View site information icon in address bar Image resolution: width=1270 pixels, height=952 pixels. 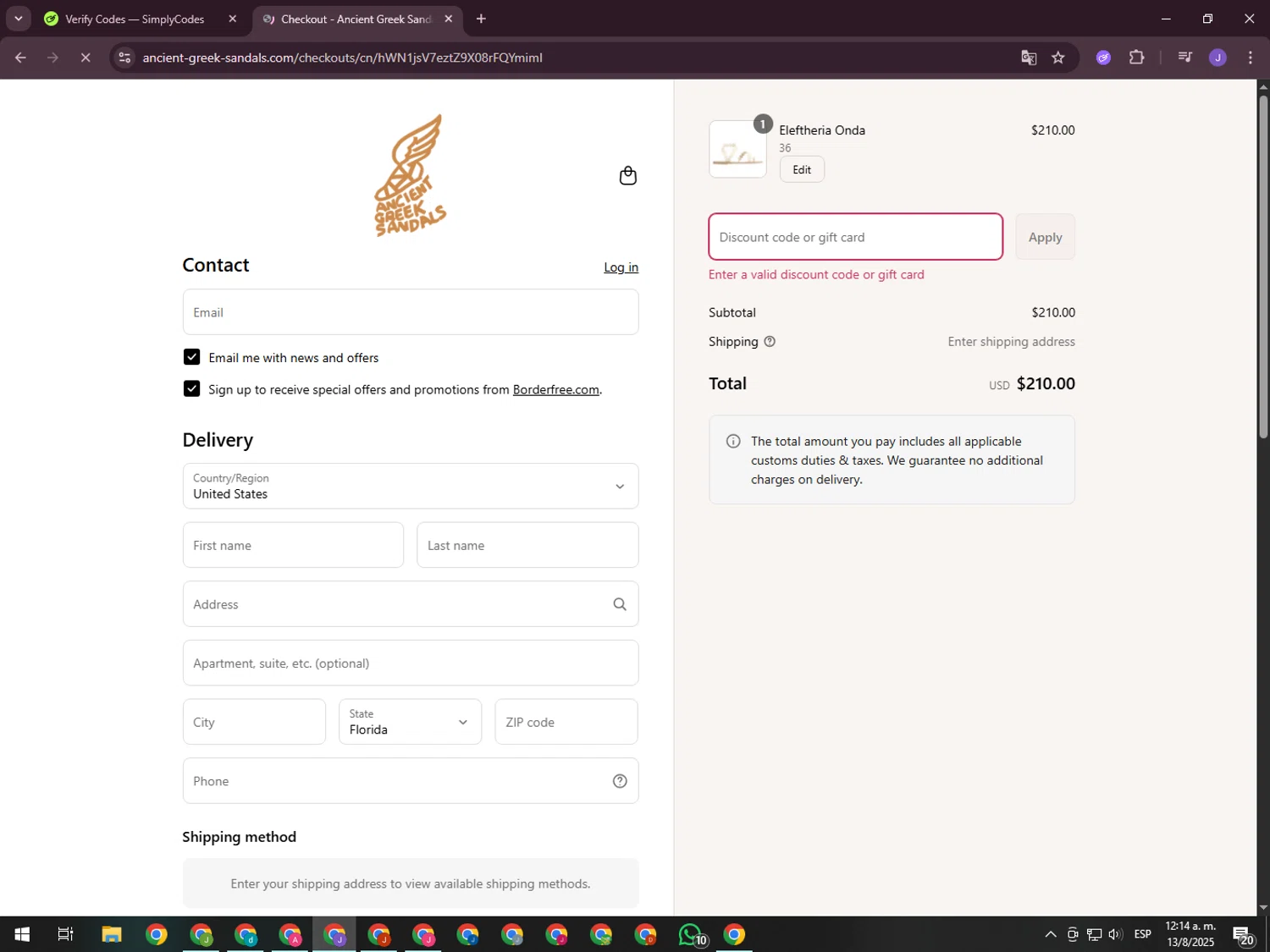click(124, 58)
